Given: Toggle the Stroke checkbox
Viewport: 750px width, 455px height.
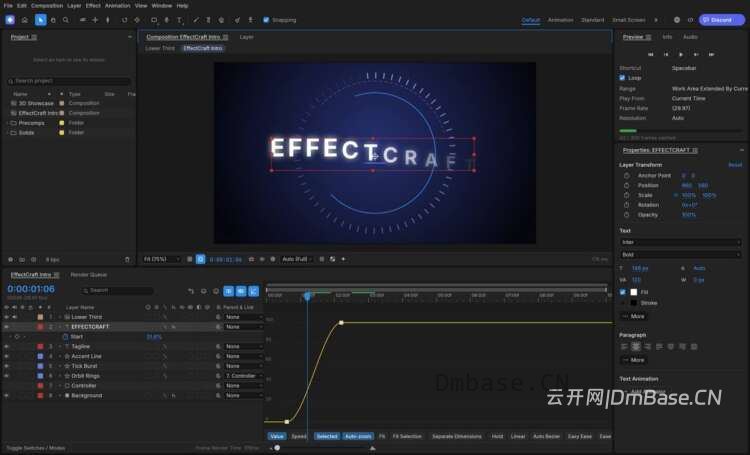Looking at the screenshot, I should click(x=623, y=303).
